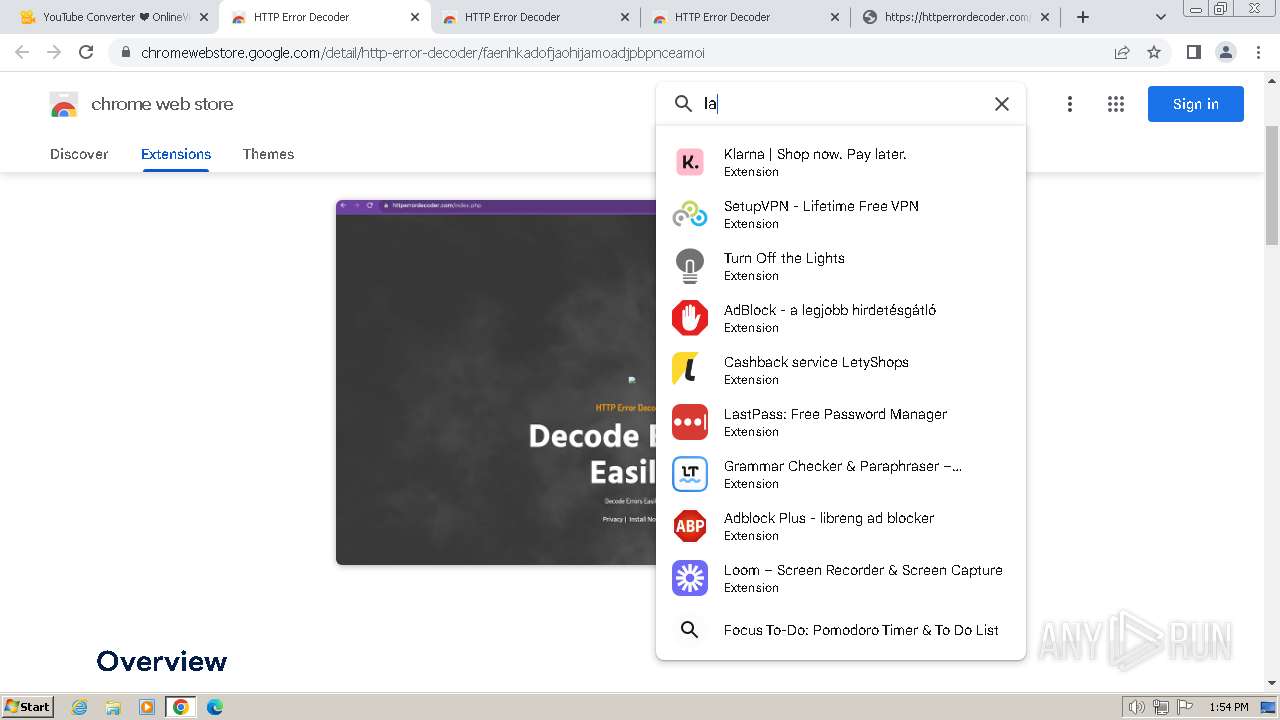Select Adblock Plus - libreng ad blocker text

[829, 518]
